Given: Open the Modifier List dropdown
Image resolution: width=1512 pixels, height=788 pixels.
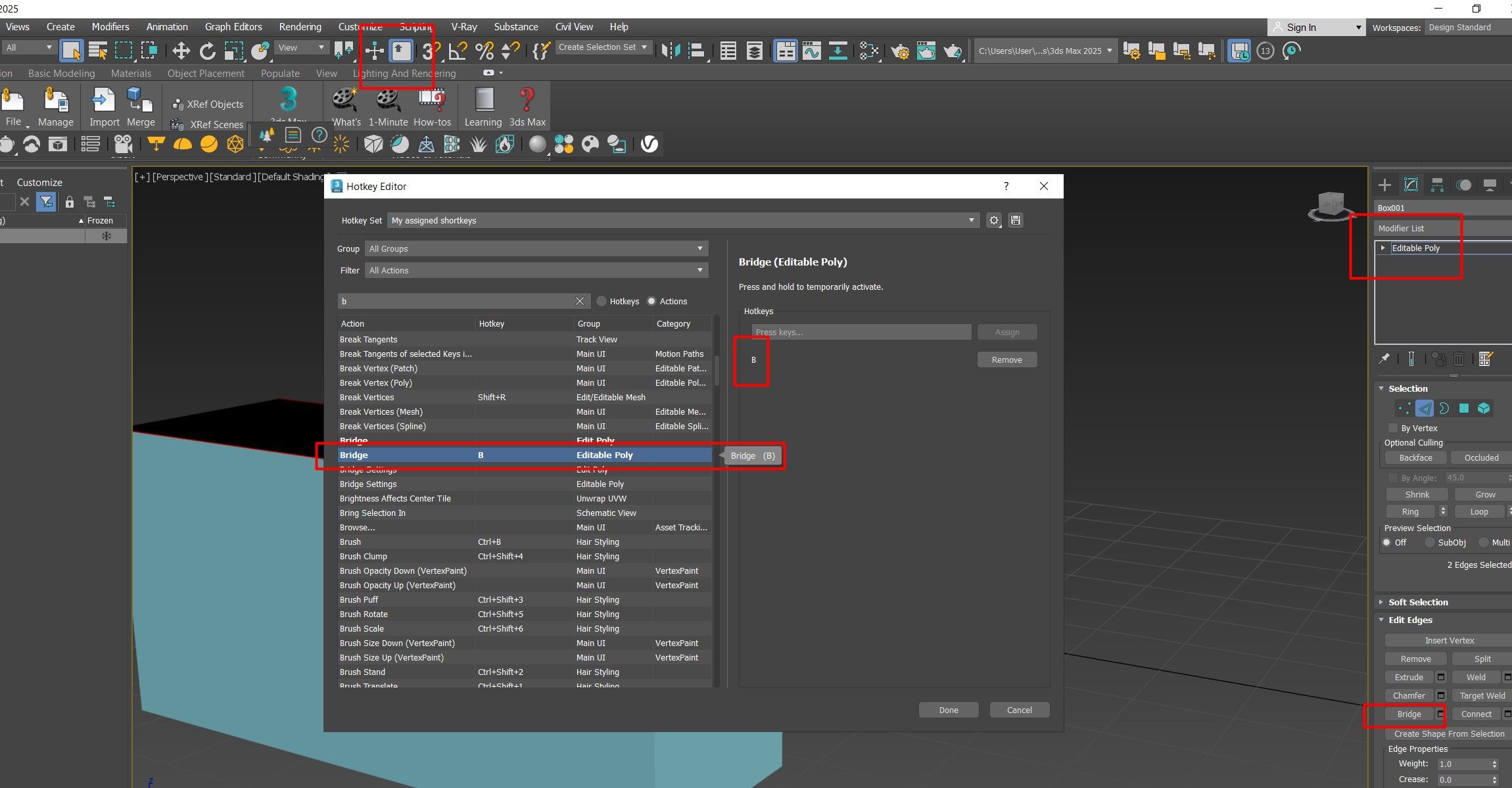Looking at the screenshot, I should (1444, 228).
